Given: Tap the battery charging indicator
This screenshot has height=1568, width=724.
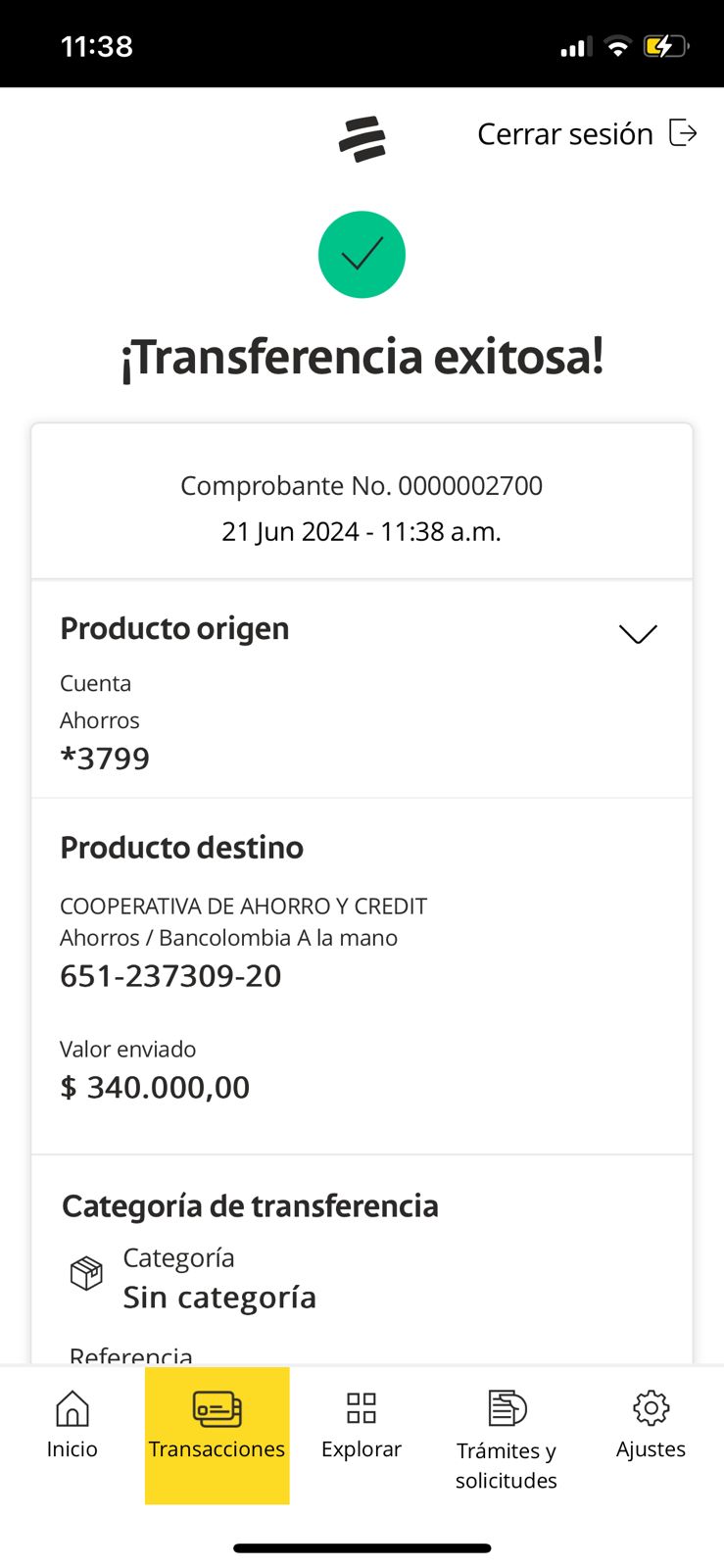Looking at the screenshot, I should point(666,46).
